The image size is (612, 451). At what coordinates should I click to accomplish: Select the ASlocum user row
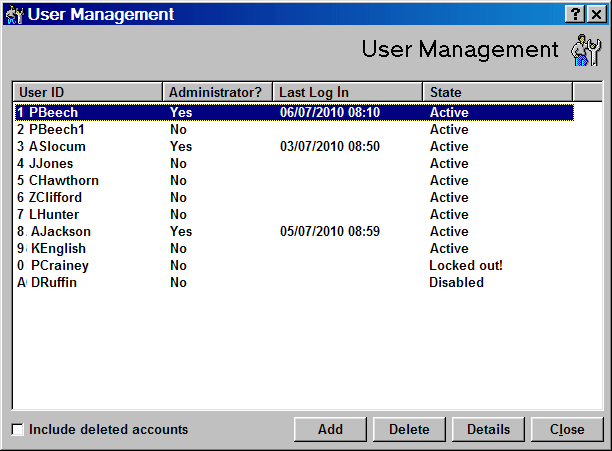[294, 146]
